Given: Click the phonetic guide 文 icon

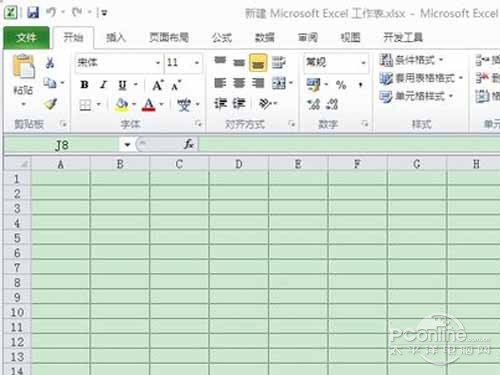Looking at the screenshot, I should pos(184,105).
